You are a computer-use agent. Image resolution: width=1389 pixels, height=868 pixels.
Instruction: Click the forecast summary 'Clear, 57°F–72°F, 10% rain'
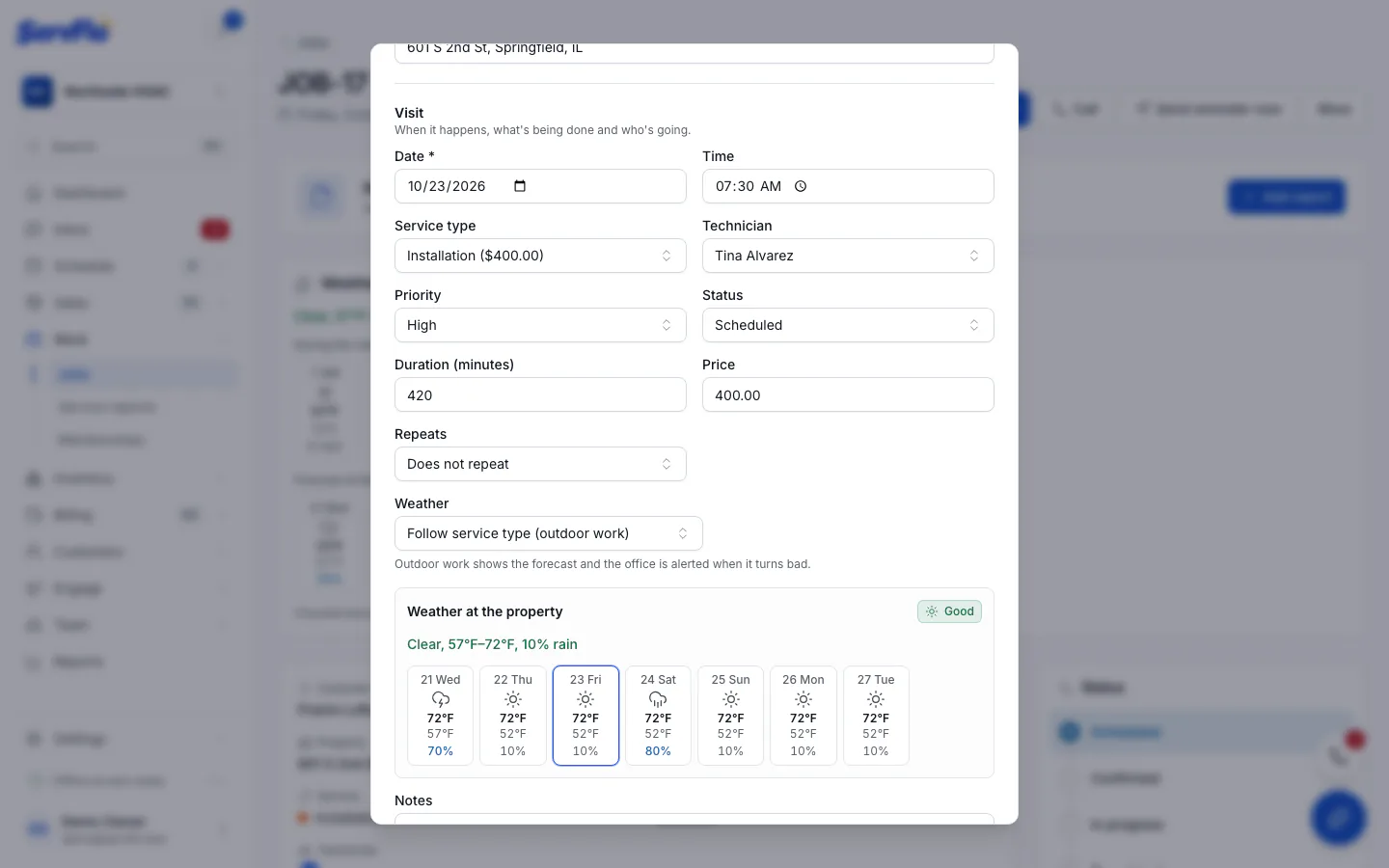[492, 644]
